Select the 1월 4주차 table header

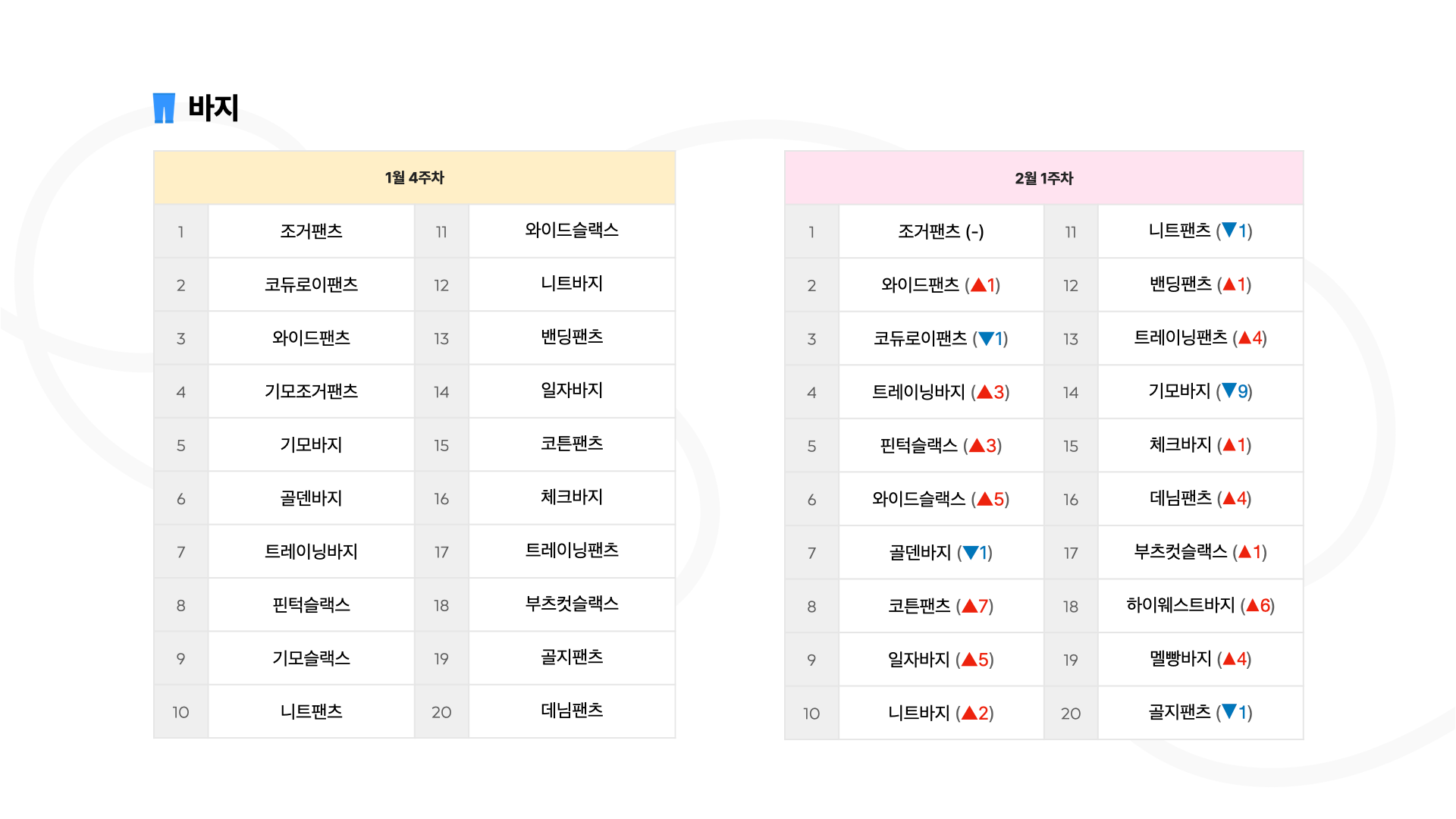pyautogui.click(x=414, y=177)
